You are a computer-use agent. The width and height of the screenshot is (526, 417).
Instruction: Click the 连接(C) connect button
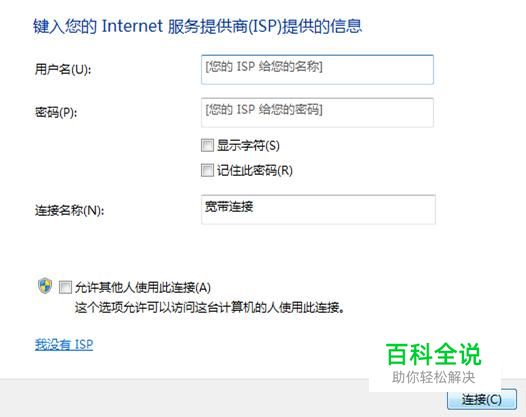[482, 399]
